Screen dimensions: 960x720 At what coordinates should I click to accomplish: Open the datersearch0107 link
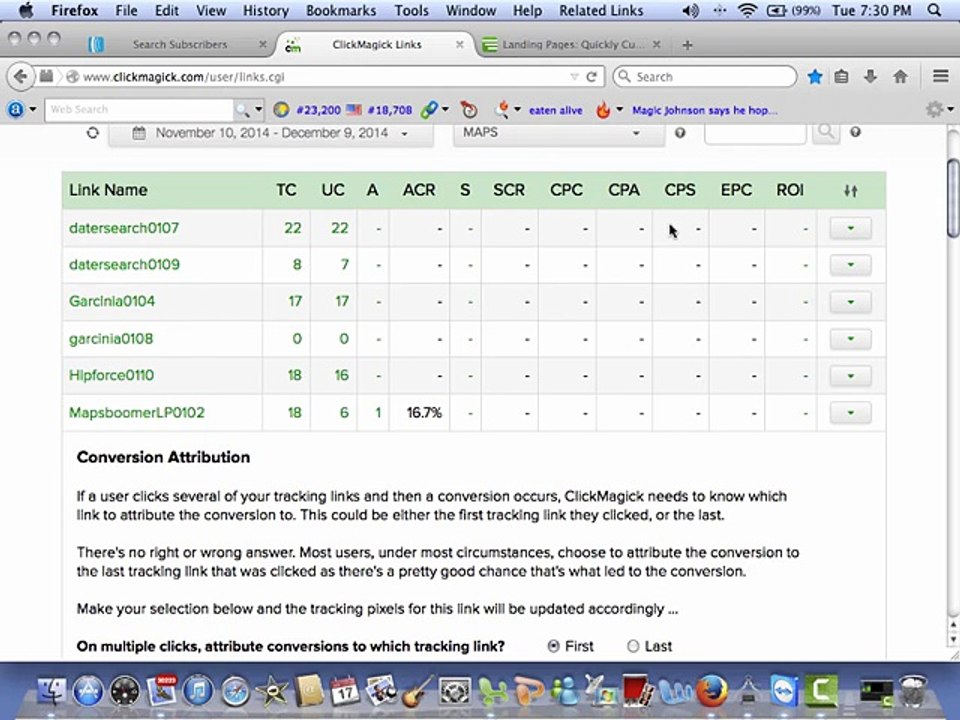(124, 228)
